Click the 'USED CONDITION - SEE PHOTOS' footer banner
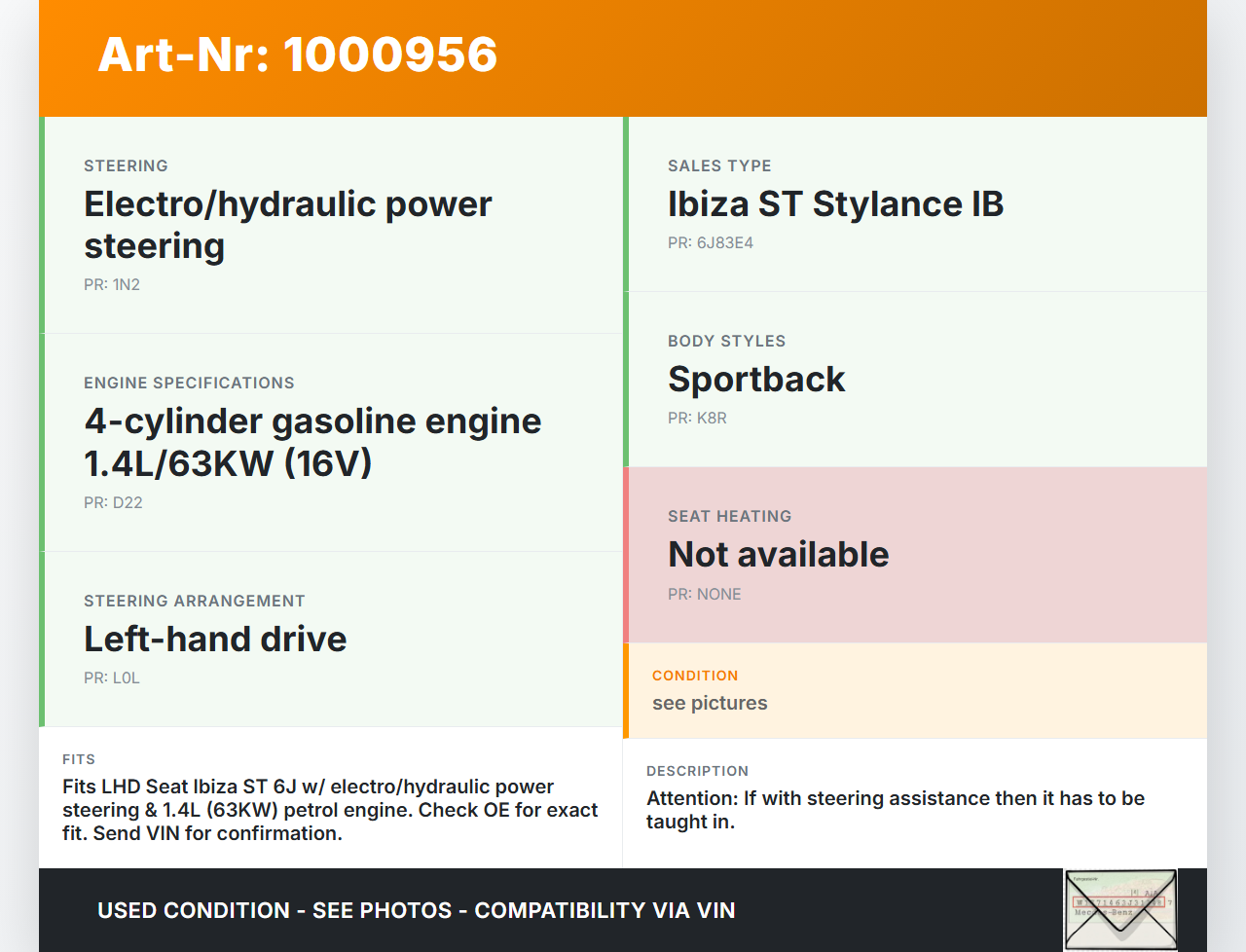 click(417, 911)
